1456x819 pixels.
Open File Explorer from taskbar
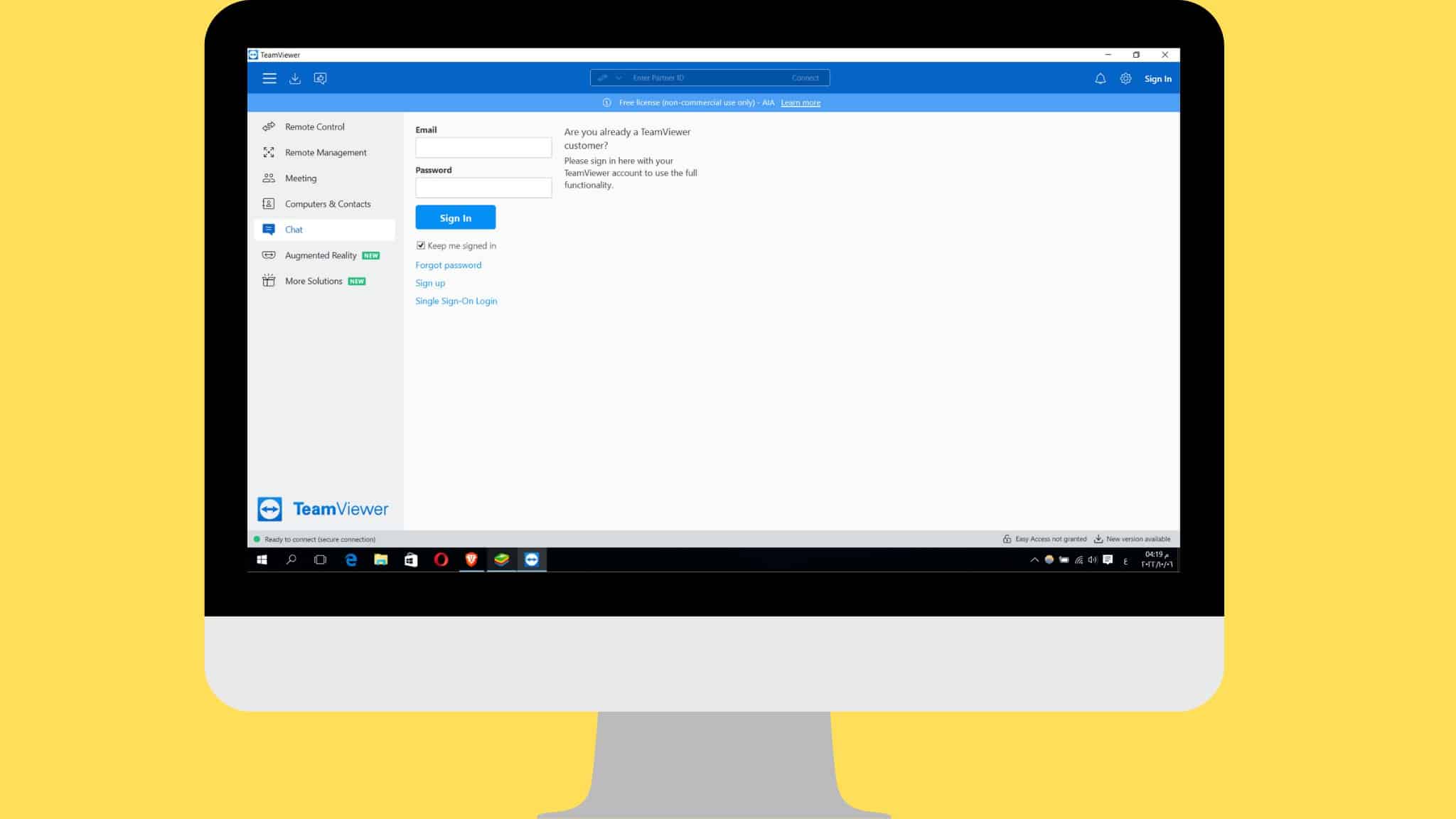(x=381, y=560)
